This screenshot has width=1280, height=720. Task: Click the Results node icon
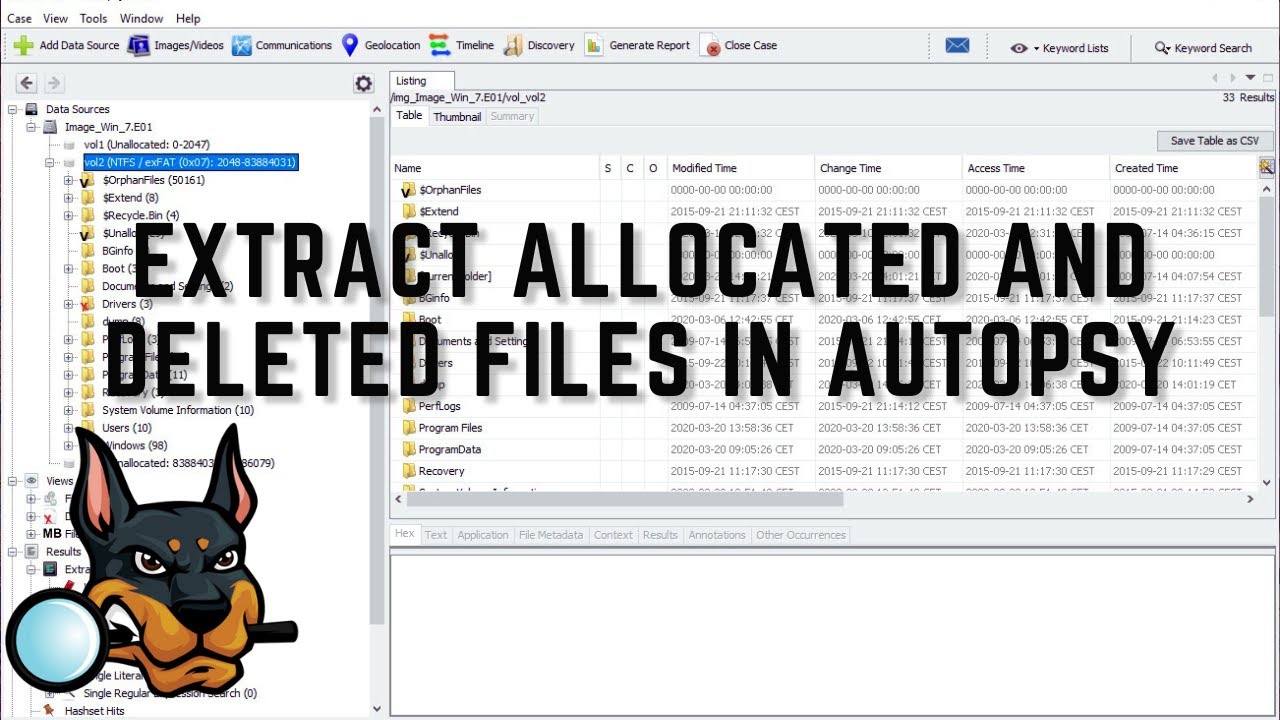31,551
